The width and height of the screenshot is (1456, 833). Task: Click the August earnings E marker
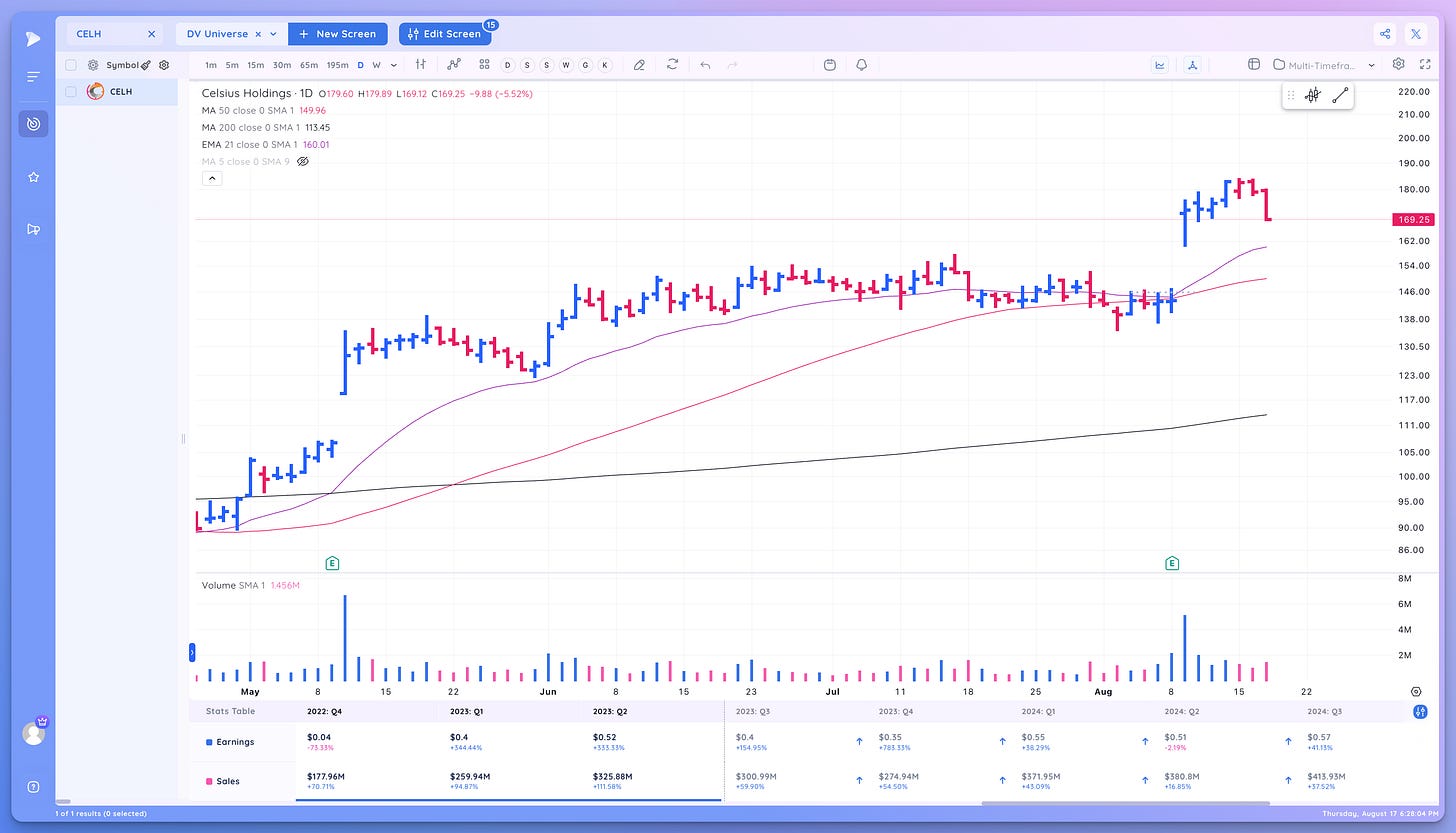pos(1172,564)
